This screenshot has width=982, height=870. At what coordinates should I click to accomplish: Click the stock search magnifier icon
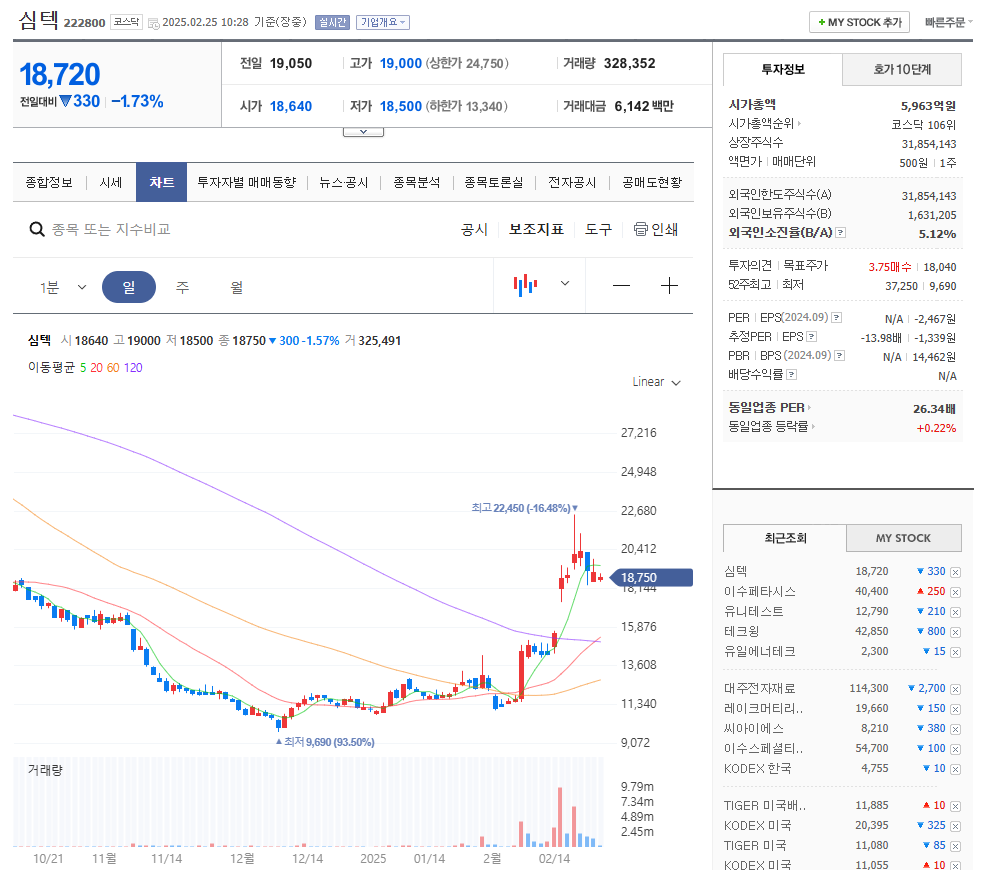tap(38, 230)
